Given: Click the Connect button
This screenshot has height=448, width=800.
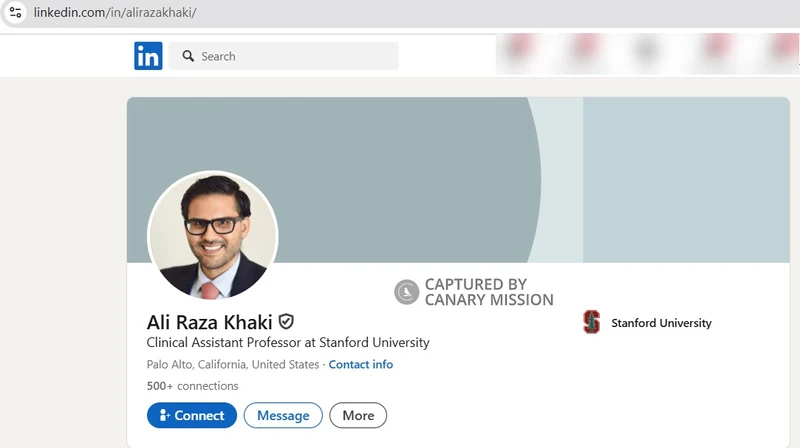Looking at the screenshot, I should pyautogui.click(x=192, y=415).
